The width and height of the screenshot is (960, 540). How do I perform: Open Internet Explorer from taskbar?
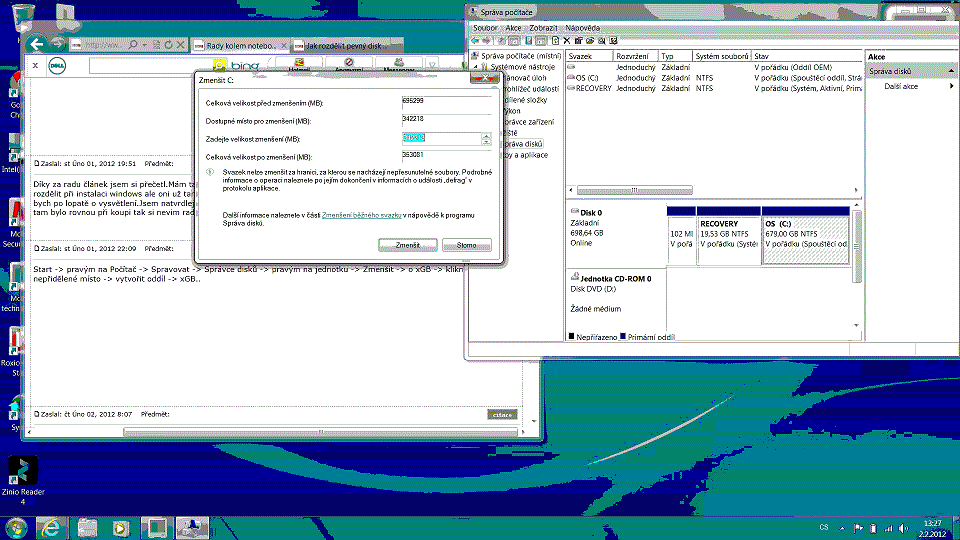pyautogui.click(x=51, y=528)
